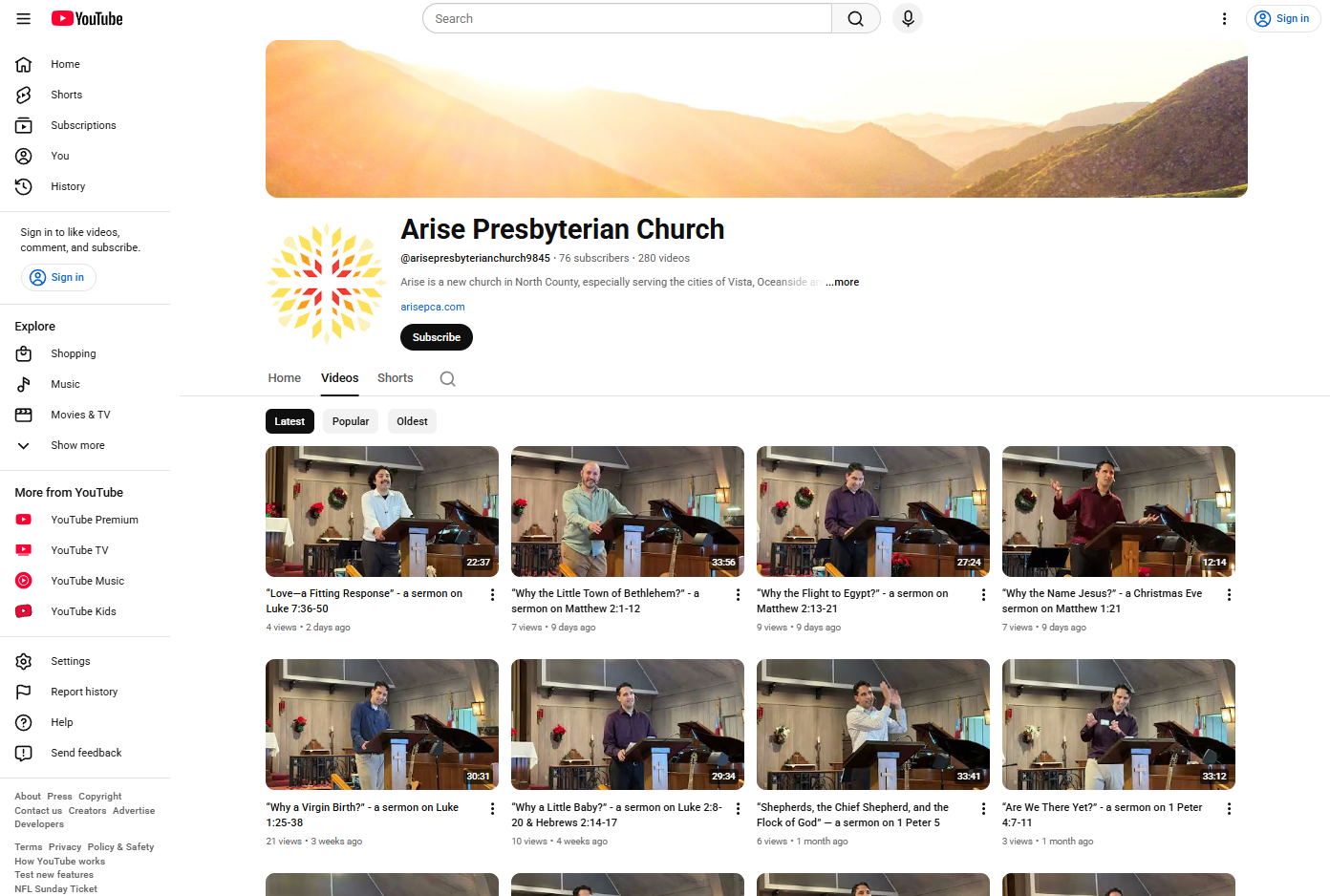Start voice search with microphone icon
This screenshot has height=896, width=1330.
[x=908, y=18]
